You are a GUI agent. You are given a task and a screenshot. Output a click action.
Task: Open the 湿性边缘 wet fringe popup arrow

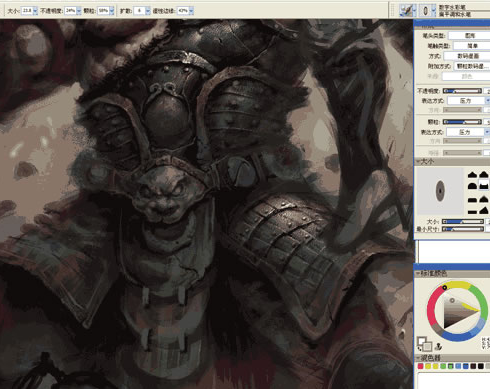click(191, 11)
